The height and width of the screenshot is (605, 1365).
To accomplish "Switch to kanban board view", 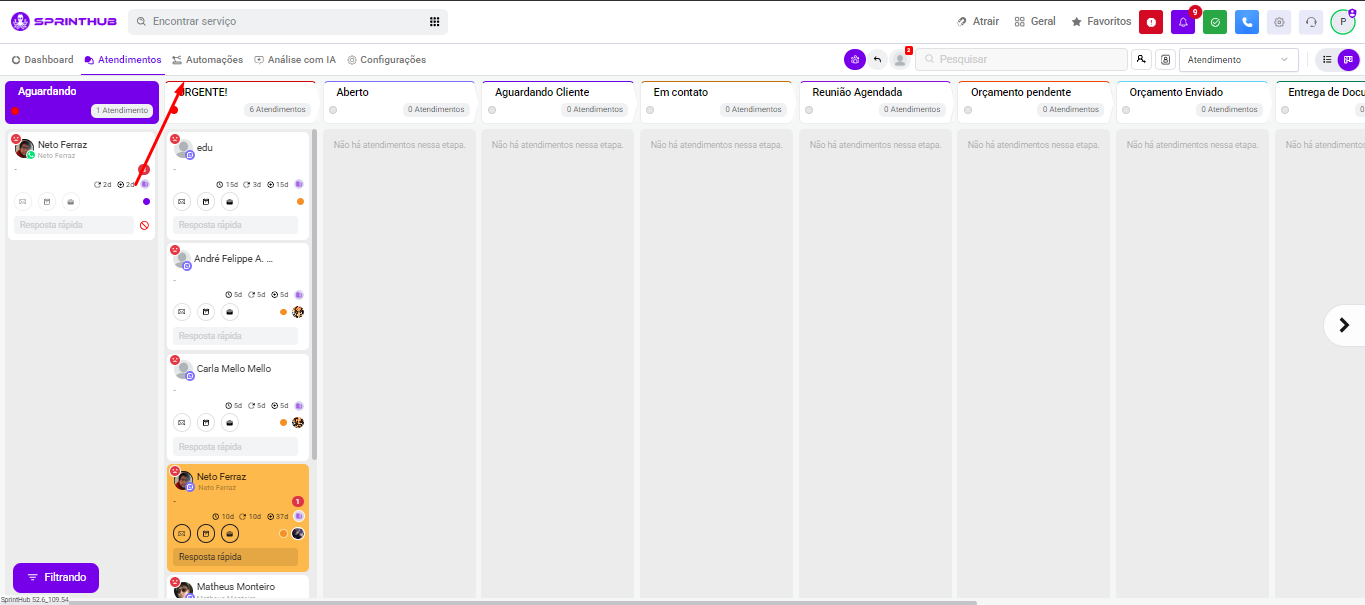I will click(x=1348, y=60).
